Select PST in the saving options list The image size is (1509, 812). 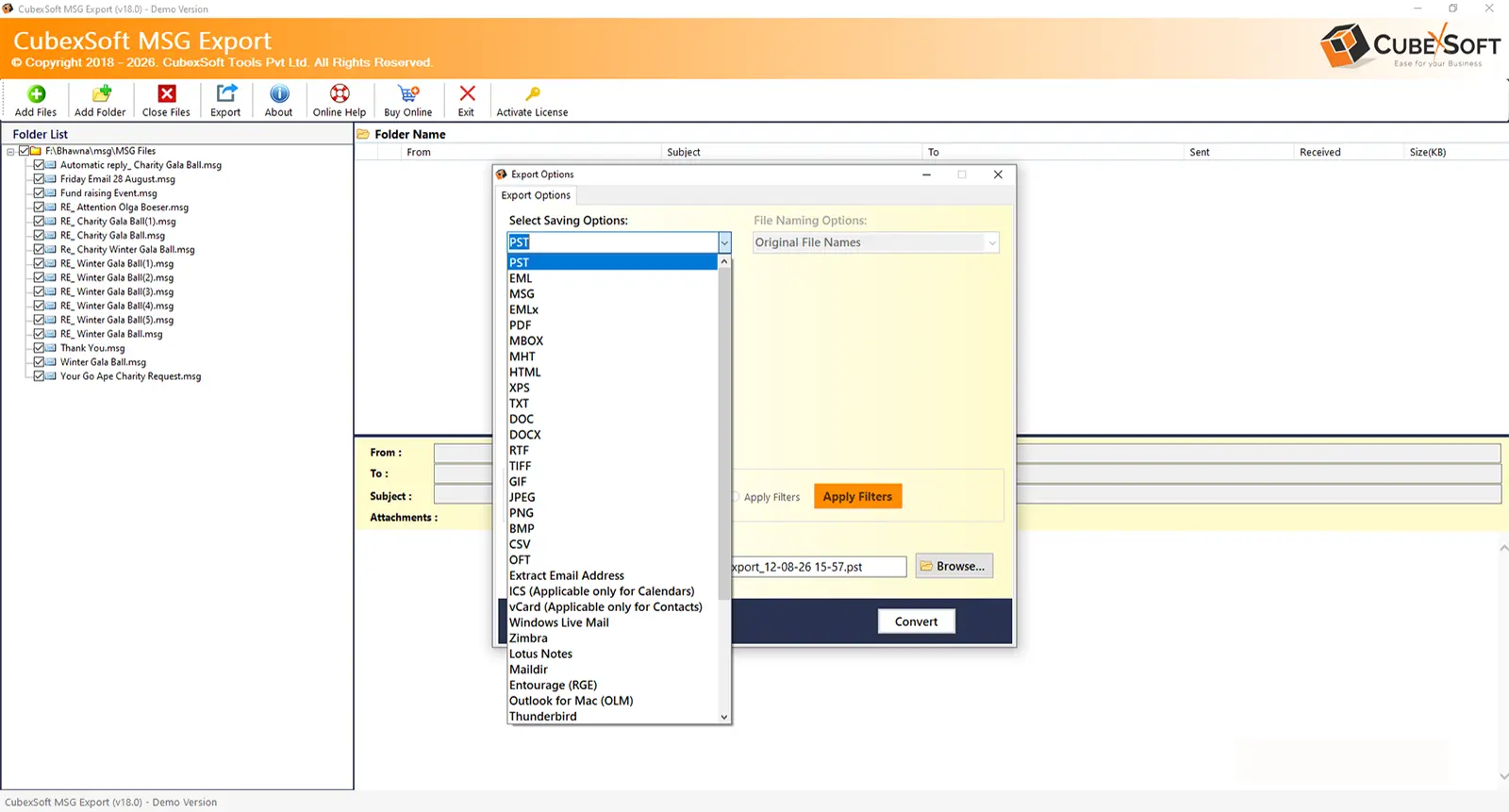(612, 262)
